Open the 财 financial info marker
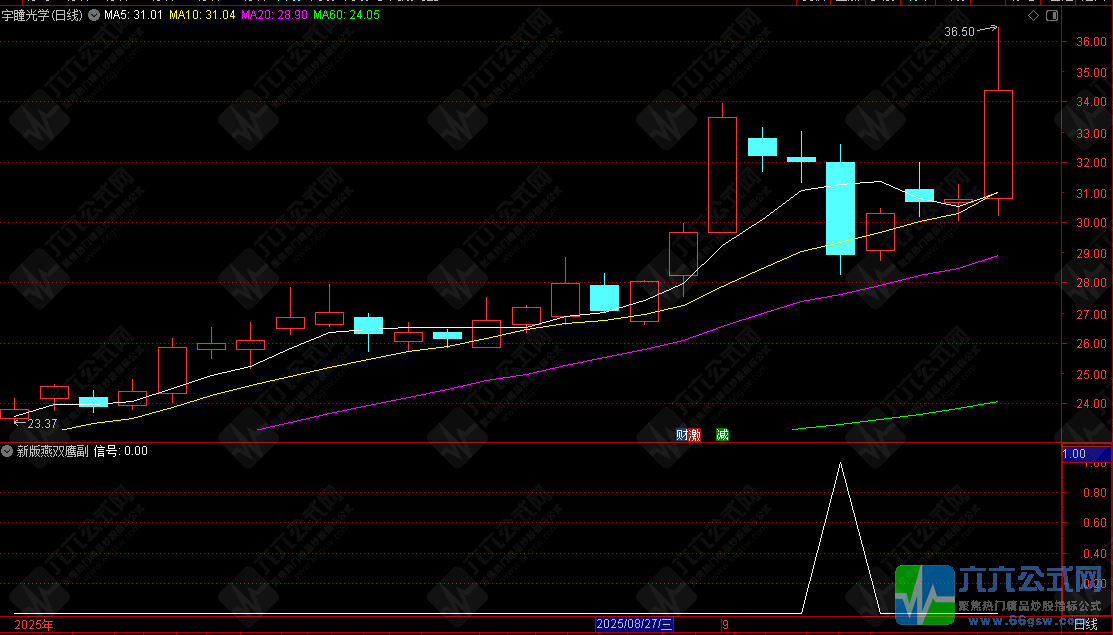The height and width of the screenshot is (635, 1113). [x=682, y=435]
